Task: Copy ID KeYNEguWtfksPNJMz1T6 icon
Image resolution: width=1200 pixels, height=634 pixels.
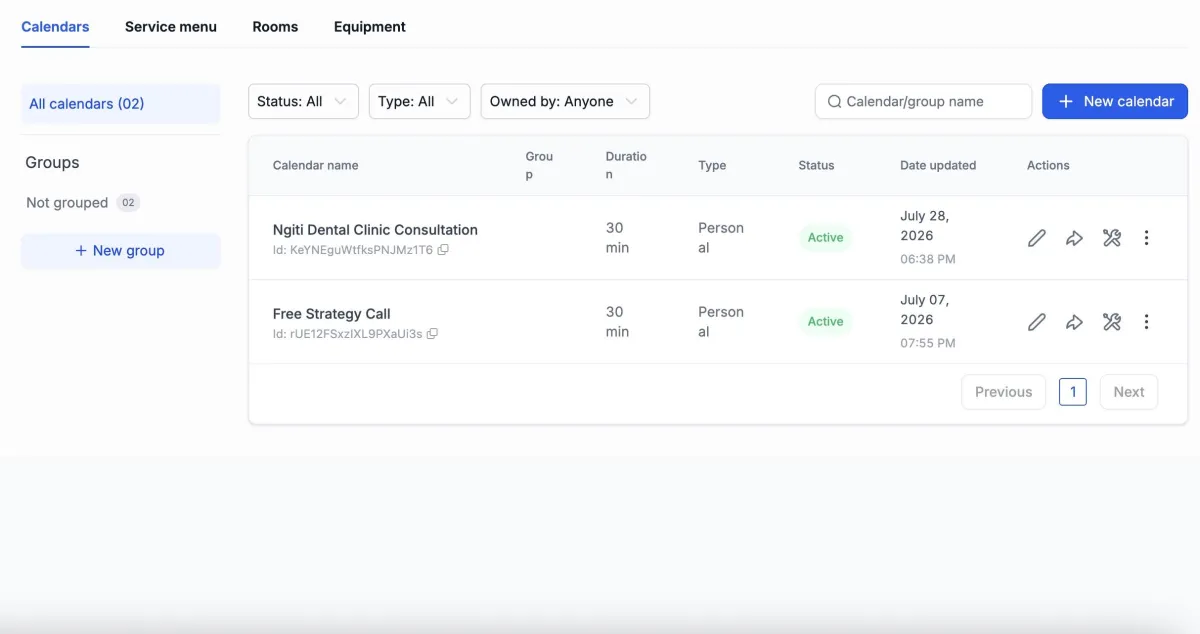Action: click(443, 250)
